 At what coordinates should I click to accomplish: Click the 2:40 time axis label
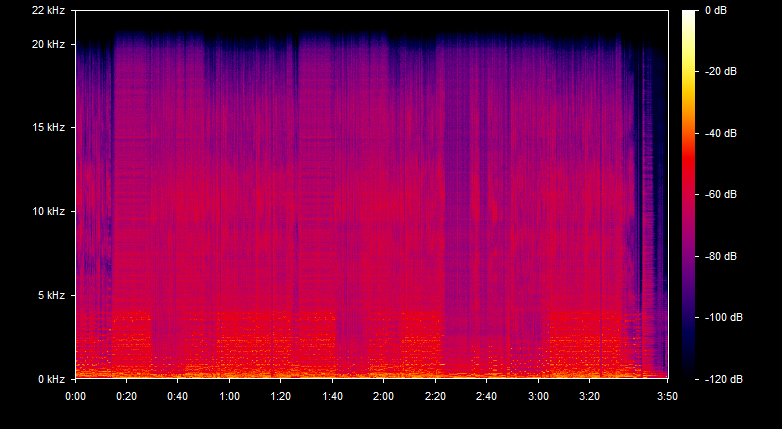coord(487,397)
